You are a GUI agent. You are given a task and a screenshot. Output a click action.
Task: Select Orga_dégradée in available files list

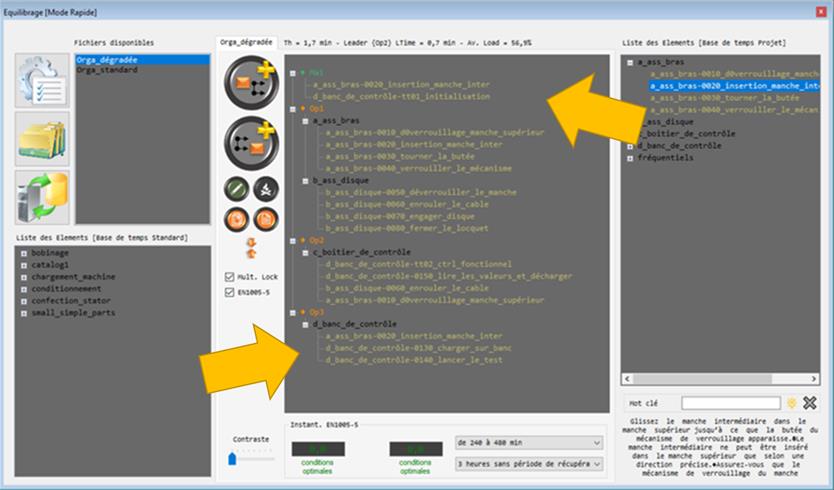(143, 60)
